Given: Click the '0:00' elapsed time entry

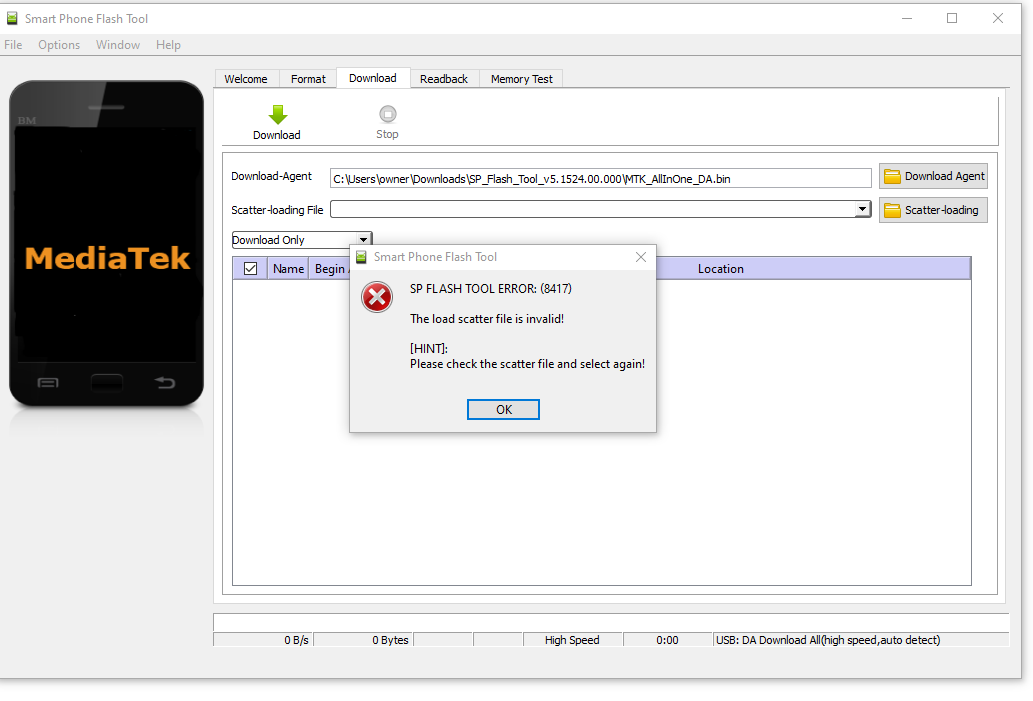Looking at the screenshot, I should click(667, 640).
